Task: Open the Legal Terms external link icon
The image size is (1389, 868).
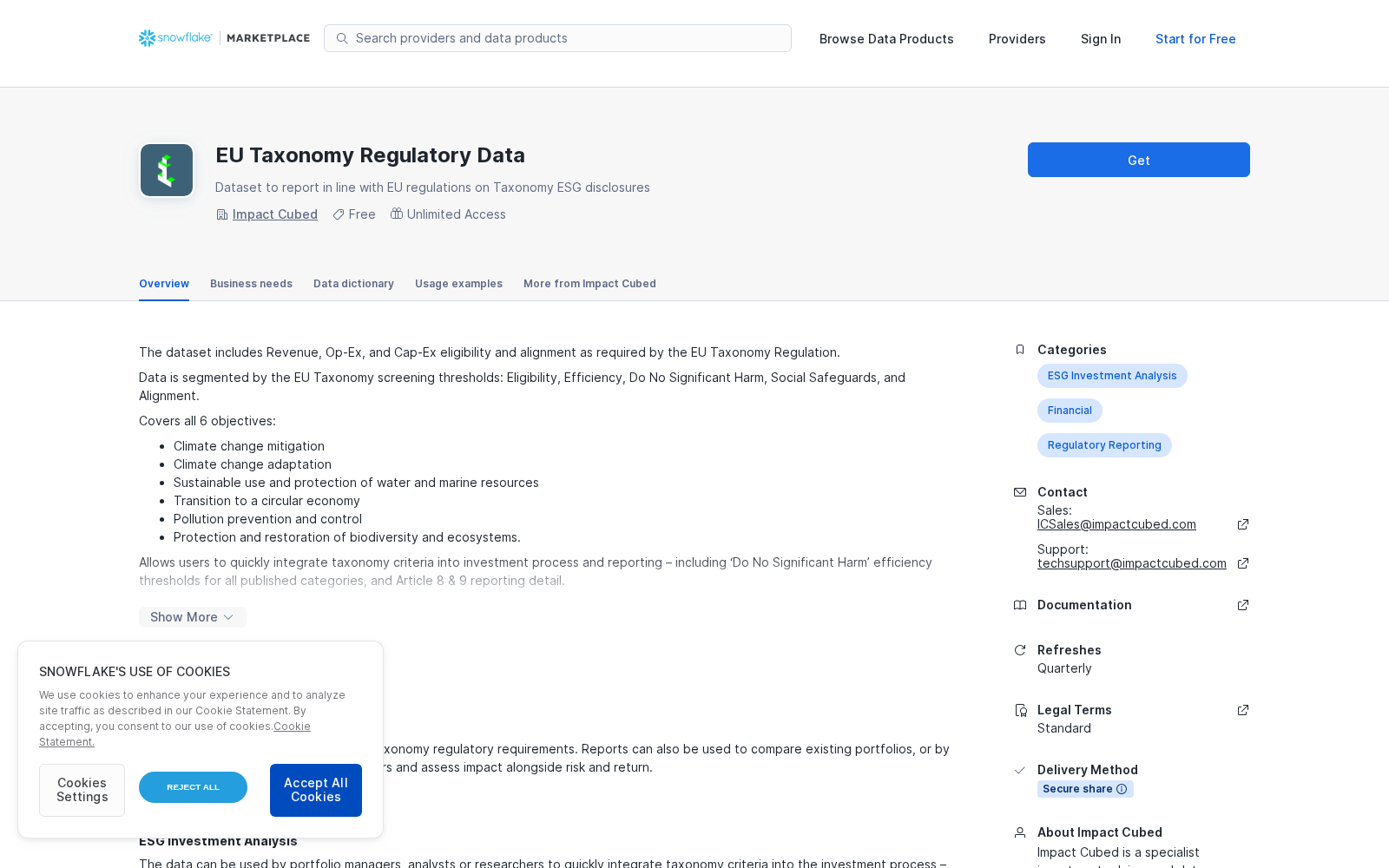Action: pos(1243,710)
